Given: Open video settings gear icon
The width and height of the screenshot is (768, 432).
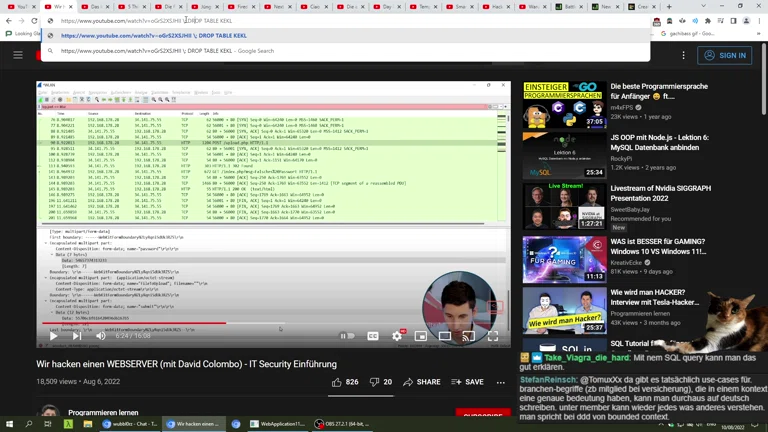Looking at the screenshot, I should pos(397,337).
